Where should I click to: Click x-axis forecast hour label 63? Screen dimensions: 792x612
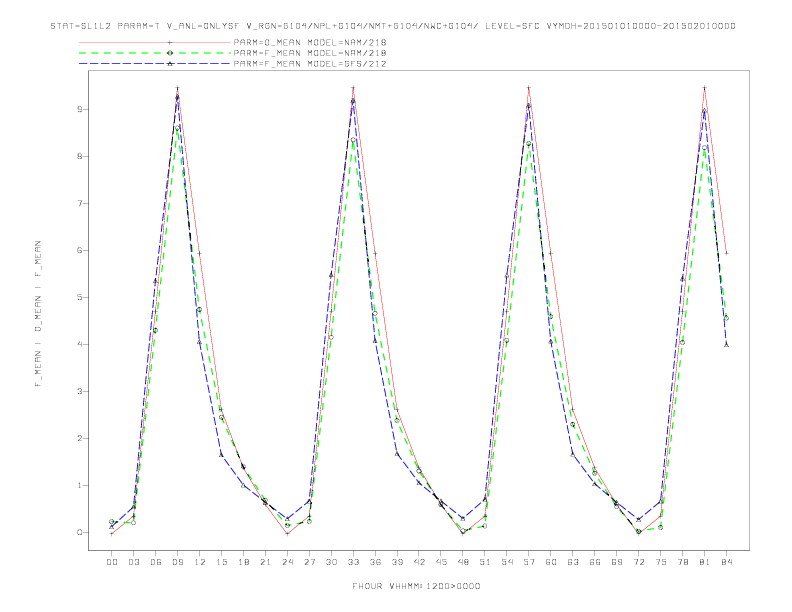(573, 562)
